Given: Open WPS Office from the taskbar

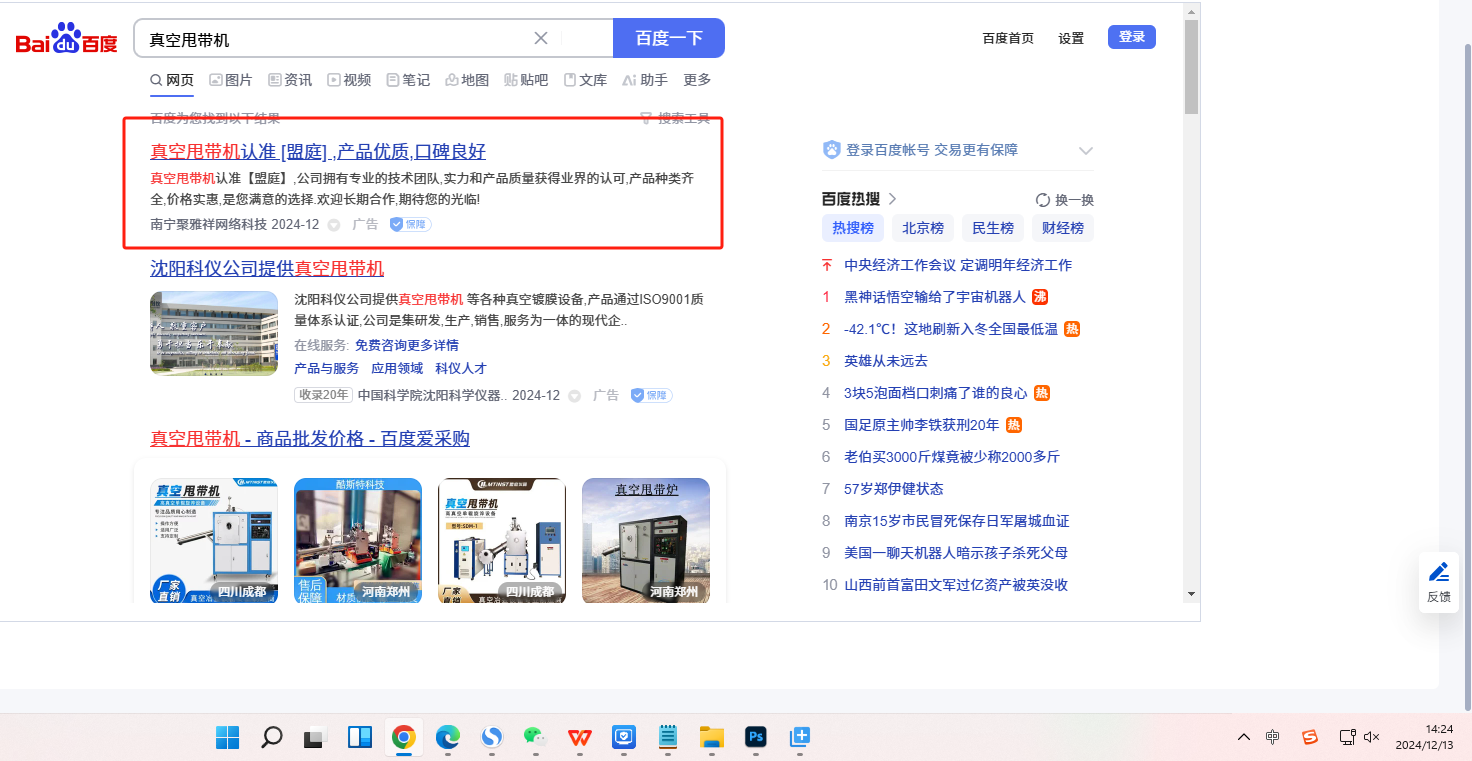Looking at the screenshot, I should pyautogui.click(x=579, y=738).
